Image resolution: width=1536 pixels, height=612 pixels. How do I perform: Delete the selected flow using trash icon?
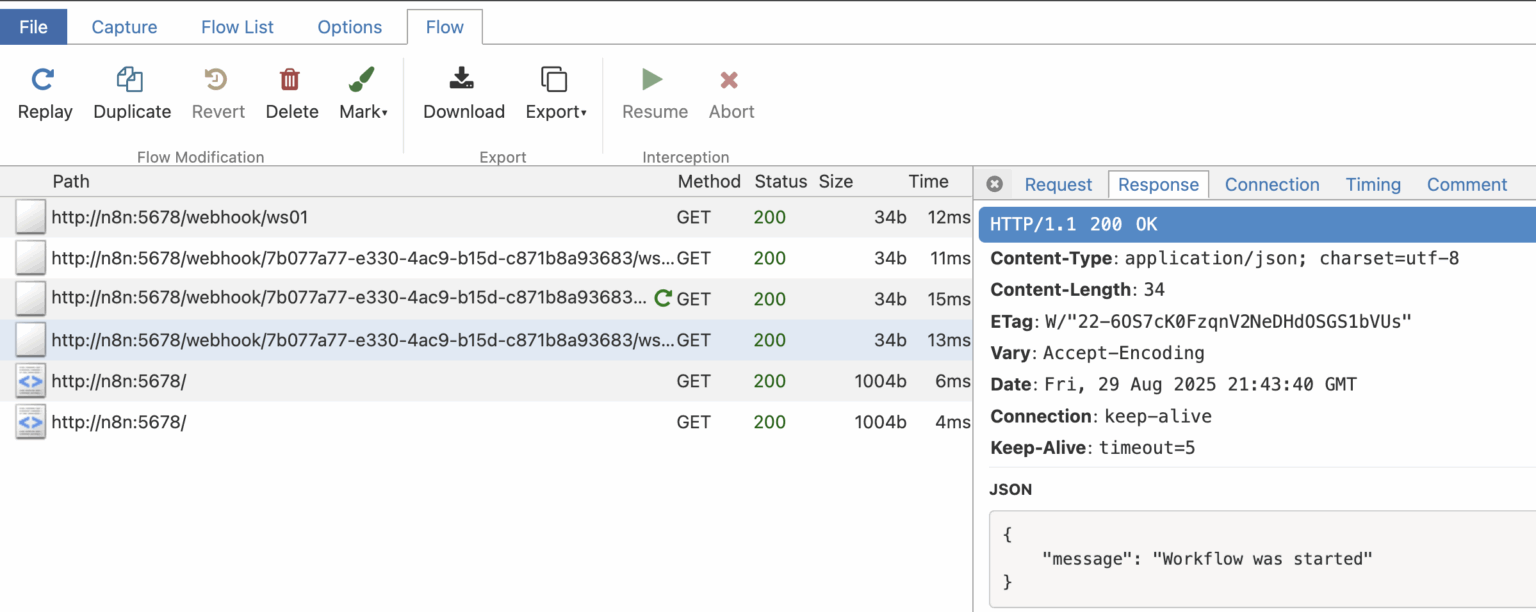[291, 80]
